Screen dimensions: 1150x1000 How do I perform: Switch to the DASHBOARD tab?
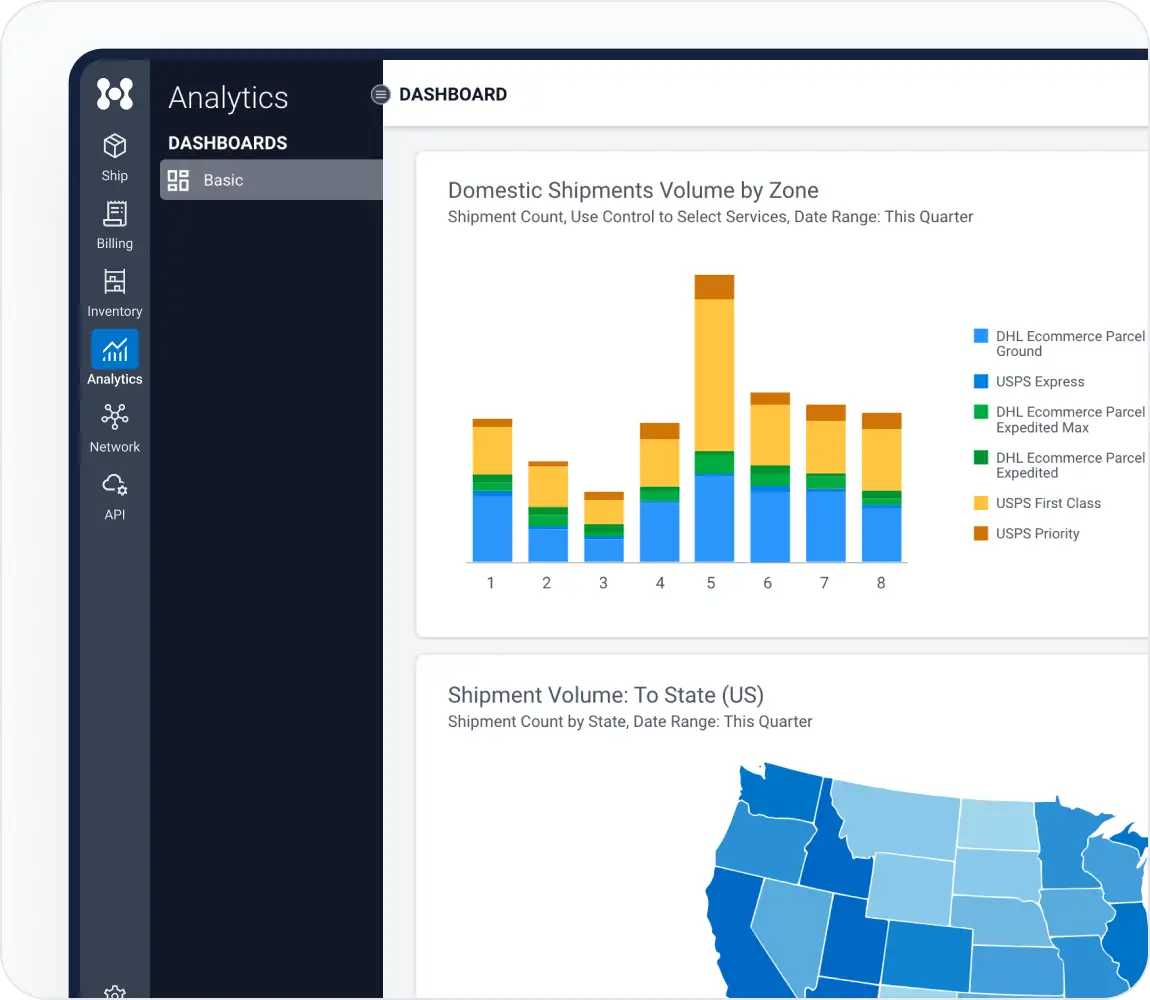point(453,94)
